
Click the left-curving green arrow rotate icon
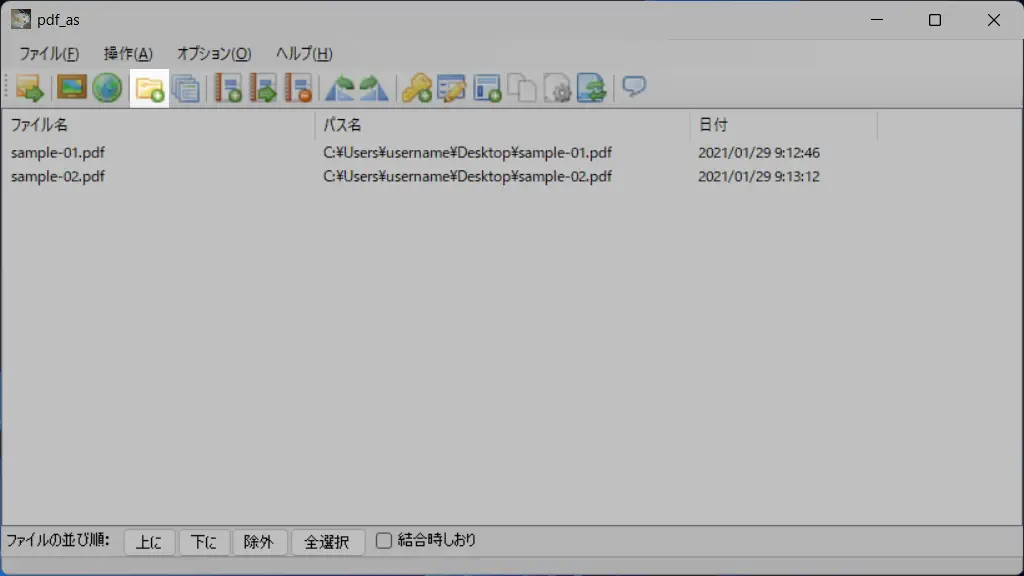tap(341, 88)
